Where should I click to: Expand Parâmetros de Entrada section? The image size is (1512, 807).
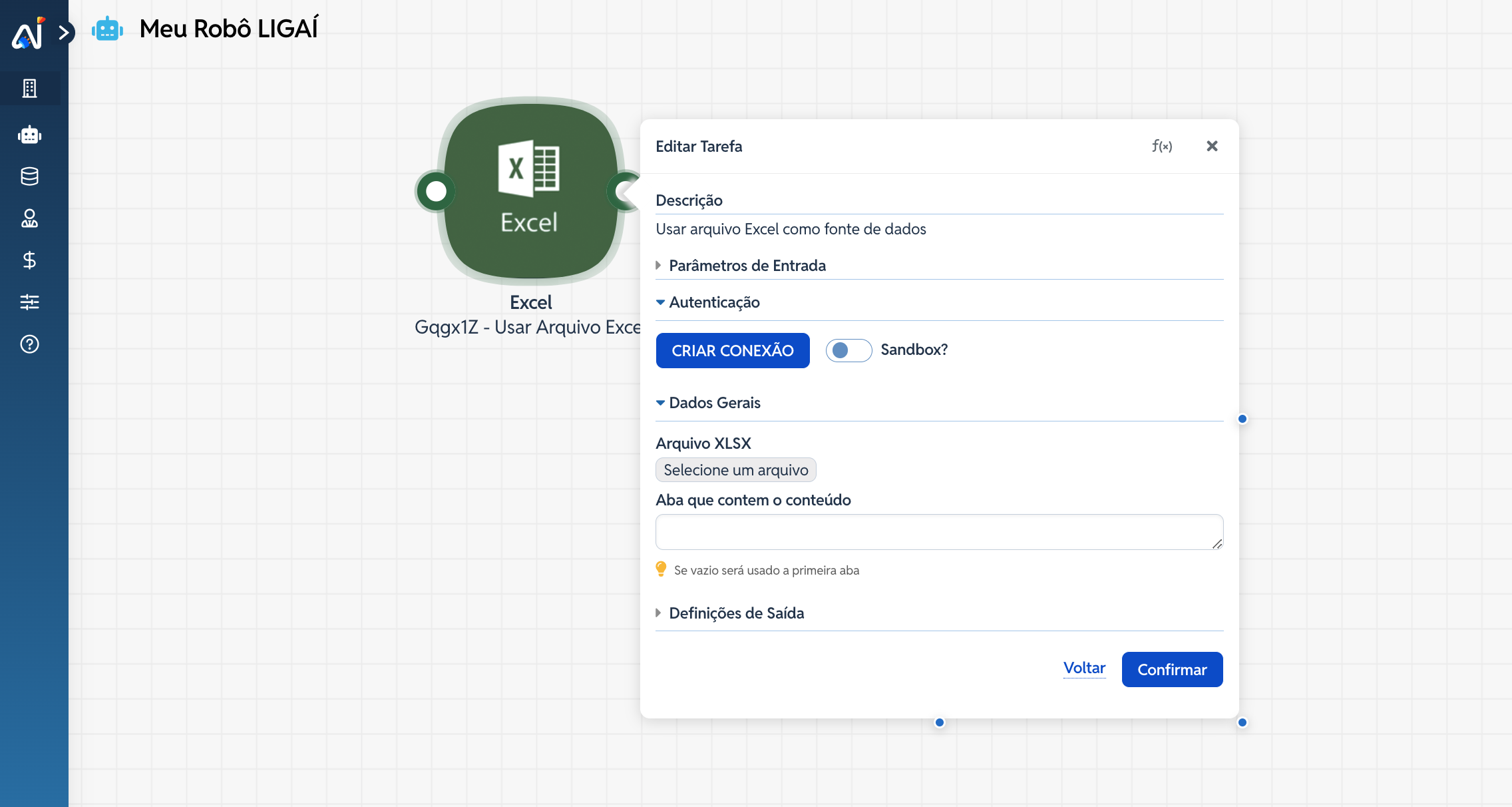coord(747,266)
